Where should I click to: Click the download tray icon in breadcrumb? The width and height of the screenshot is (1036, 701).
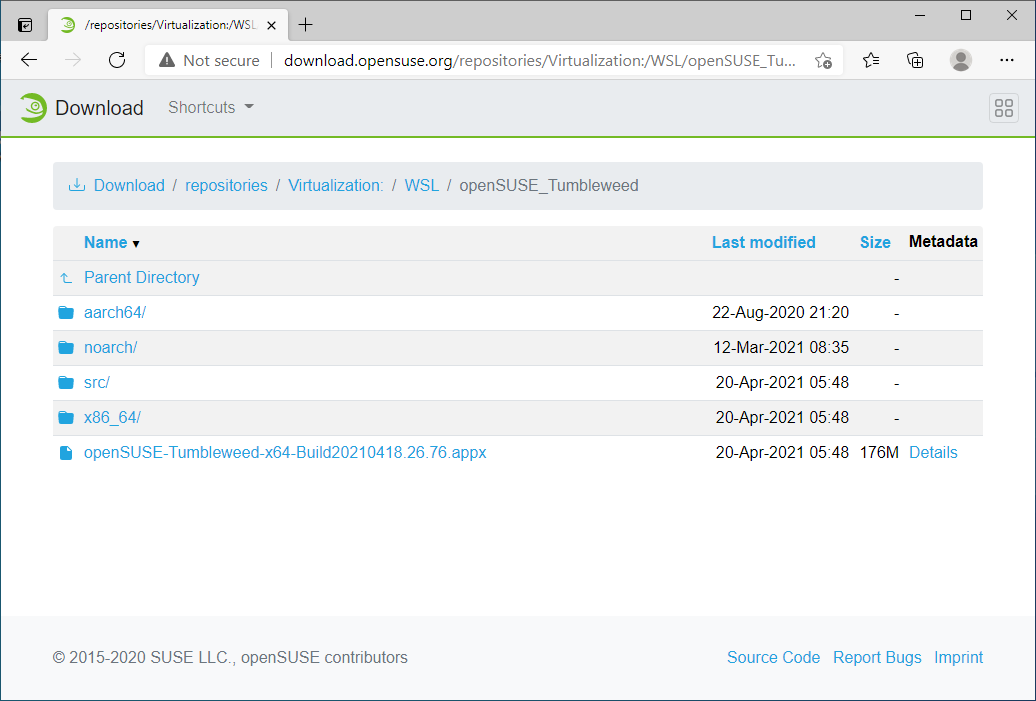[x=77, y=185]
